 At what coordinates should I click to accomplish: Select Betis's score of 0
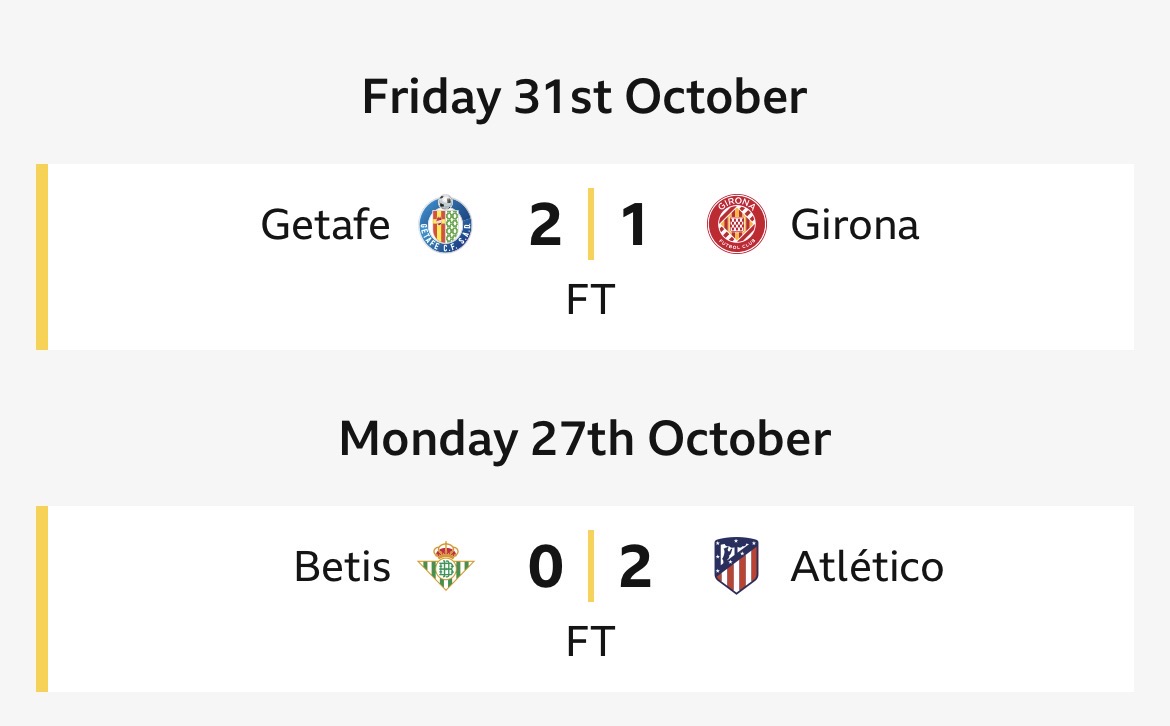click(545, 567)
